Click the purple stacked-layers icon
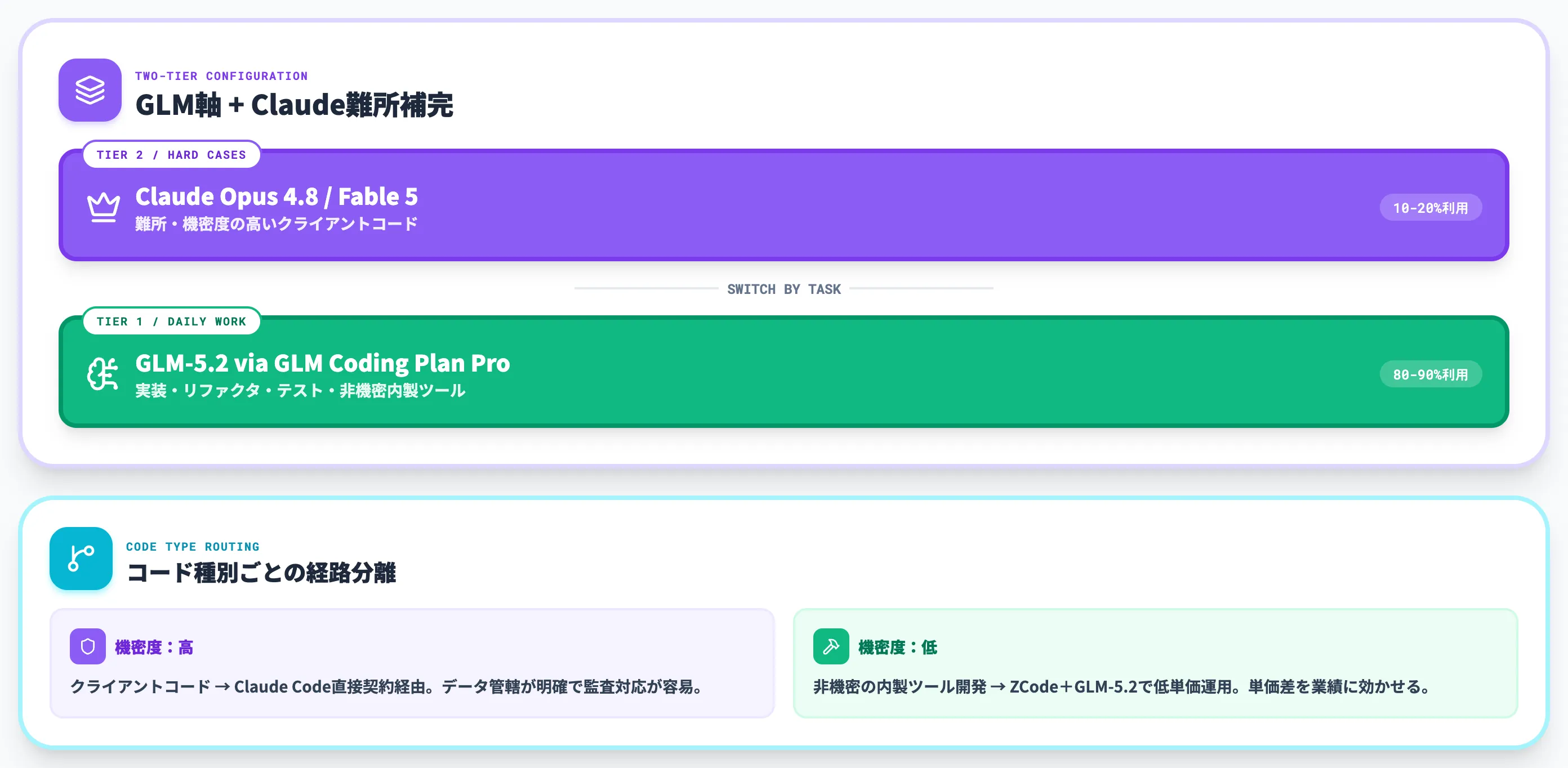The width and height of the screenshot is (1568, 768). [x=90, y=90]
